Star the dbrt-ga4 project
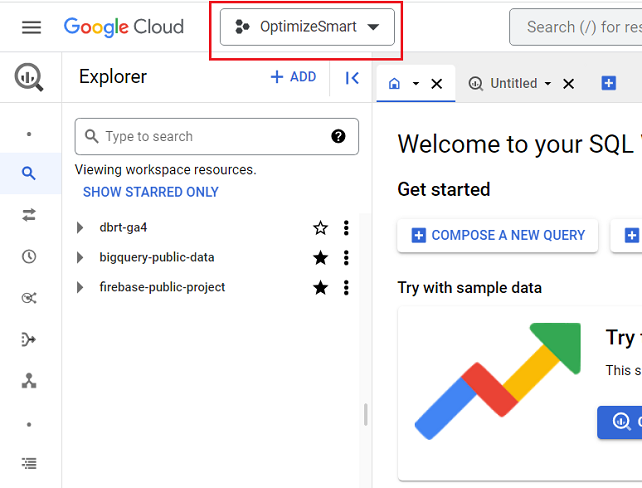Viewport: 642px width, 488px height. [320, 228]
